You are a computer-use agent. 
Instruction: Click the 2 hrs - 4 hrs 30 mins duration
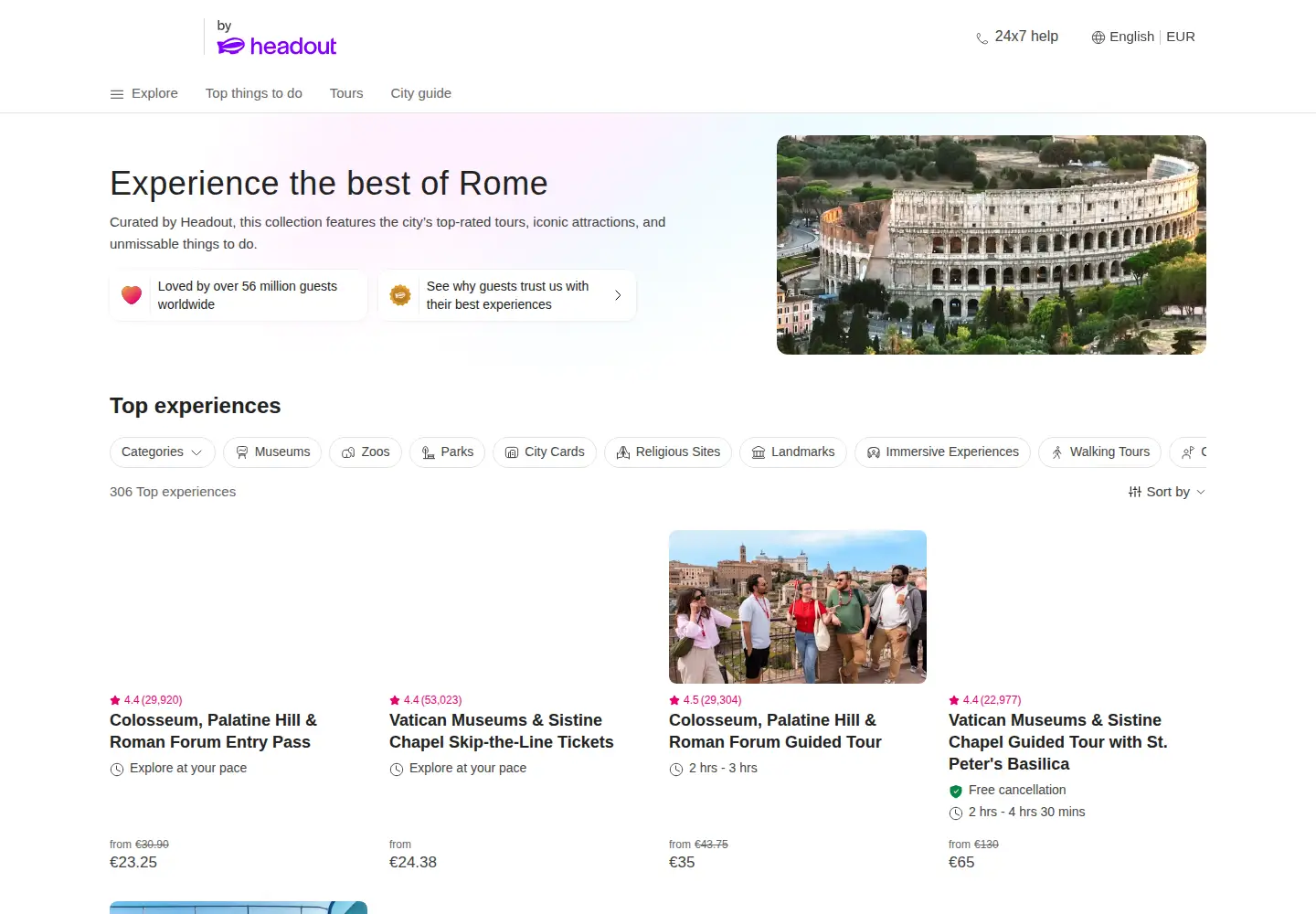point(1027,812)
